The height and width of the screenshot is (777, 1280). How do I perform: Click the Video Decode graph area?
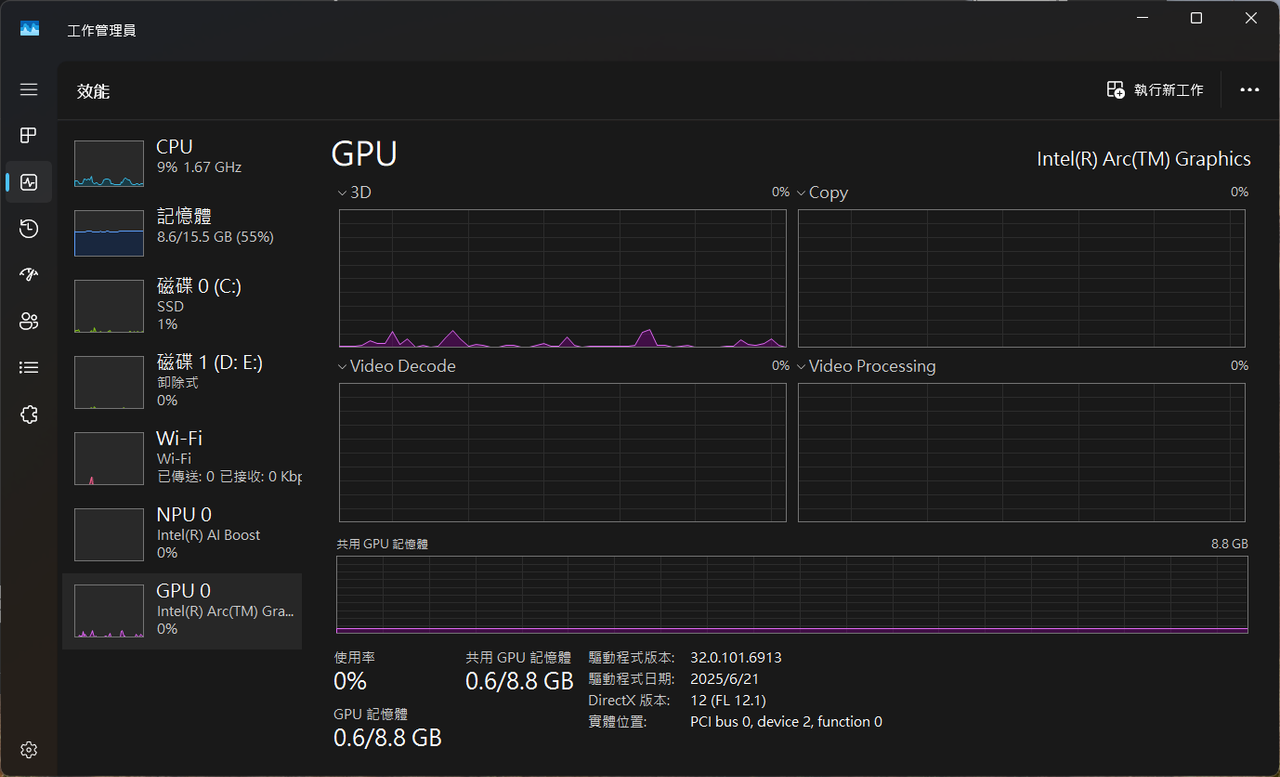pos(563,452)
